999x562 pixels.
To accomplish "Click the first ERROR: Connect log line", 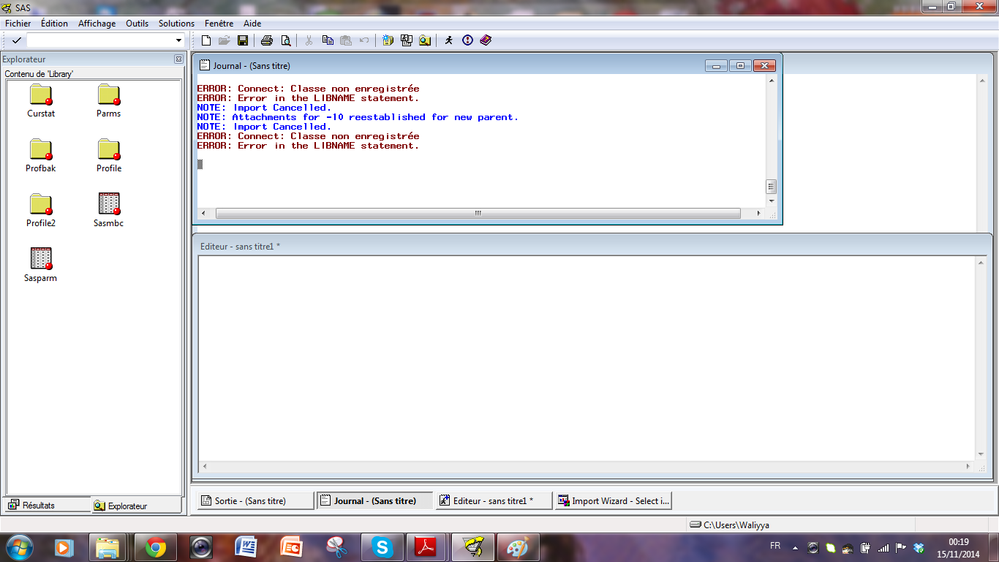I will (x=308, y=89).
